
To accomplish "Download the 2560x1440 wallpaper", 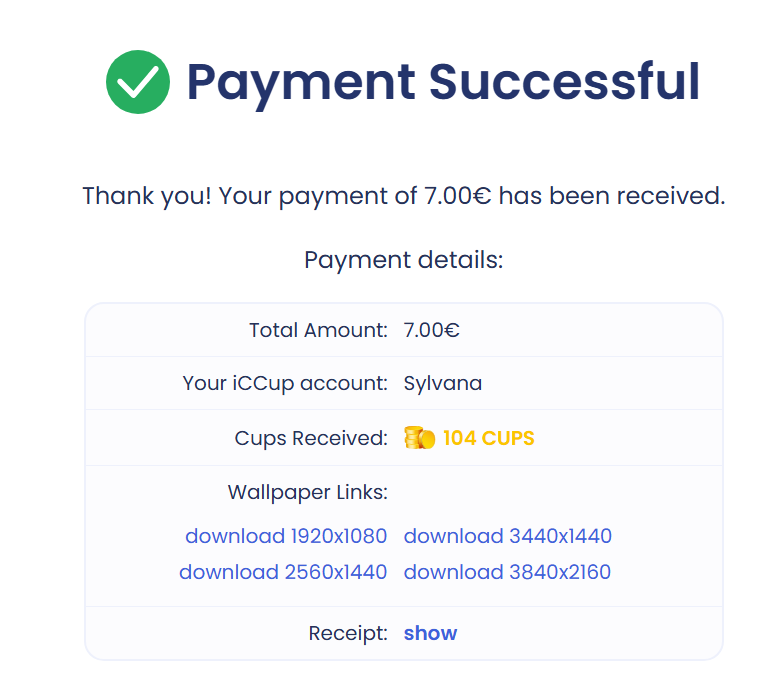I will [x=283, y=572].
